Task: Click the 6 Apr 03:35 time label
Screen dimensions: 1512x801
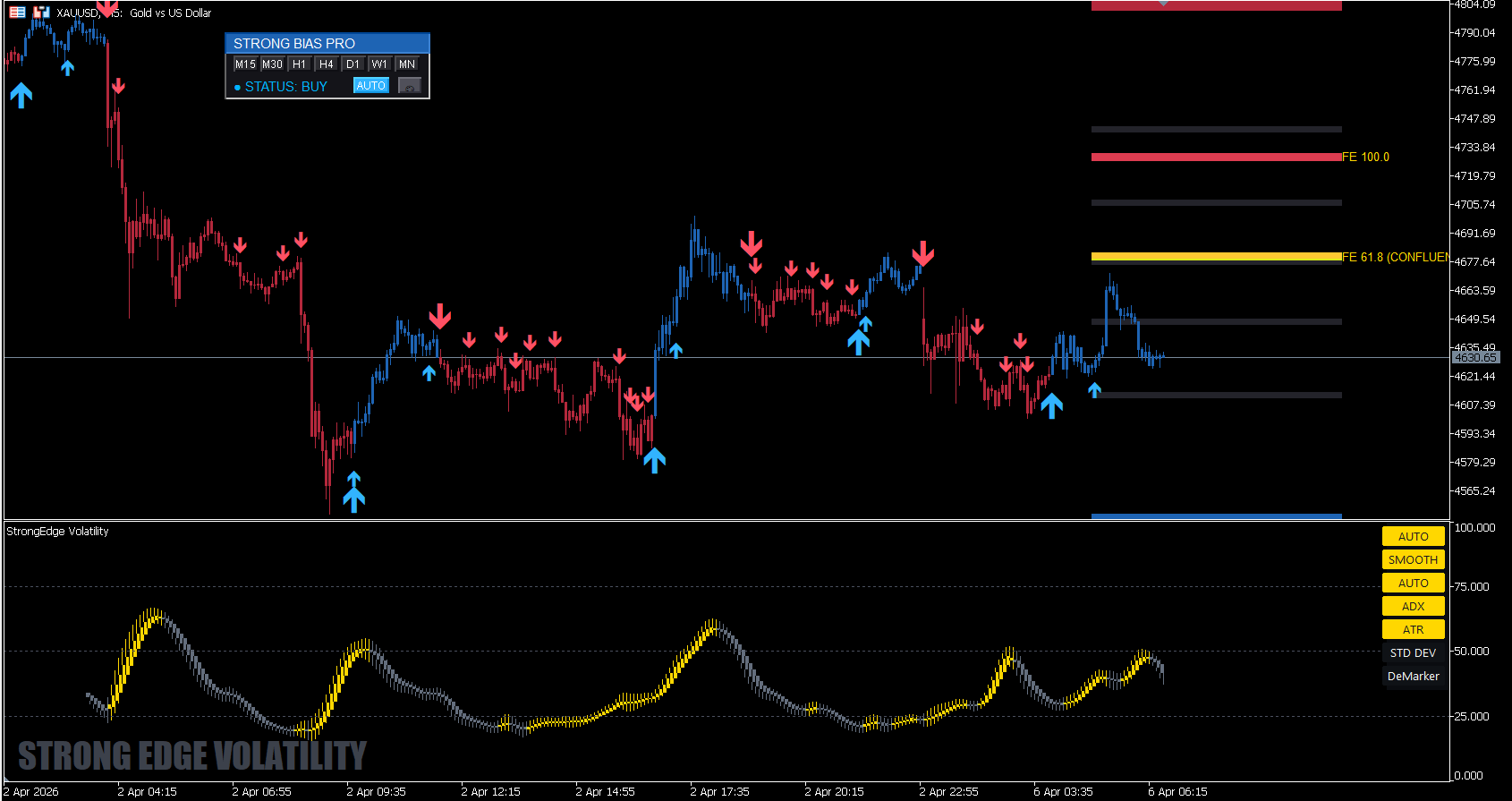Action: pos(1064,791)
